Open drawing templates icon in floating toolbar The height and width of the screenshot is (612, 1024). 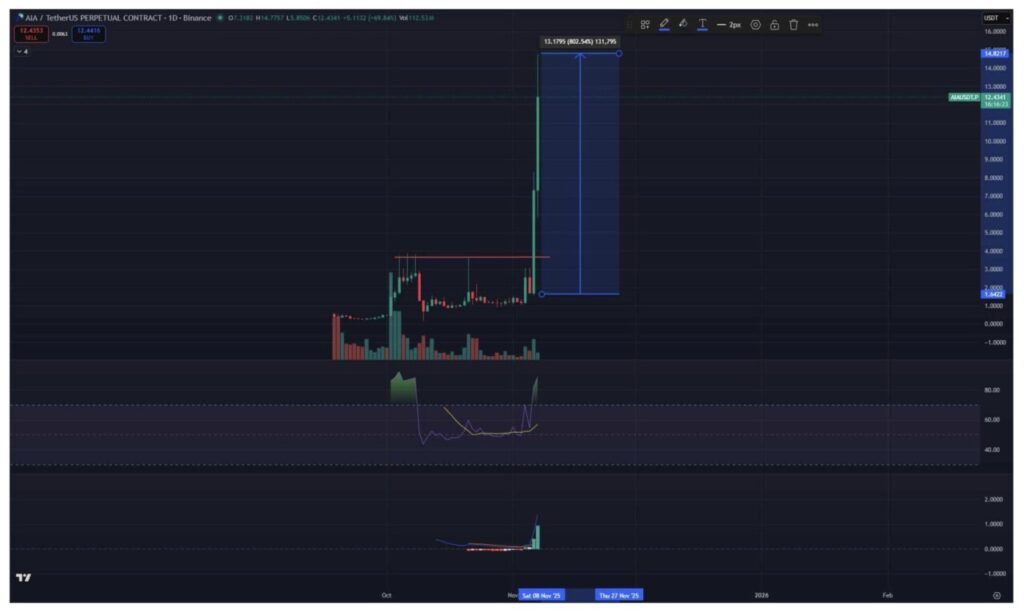click(645, 24)
